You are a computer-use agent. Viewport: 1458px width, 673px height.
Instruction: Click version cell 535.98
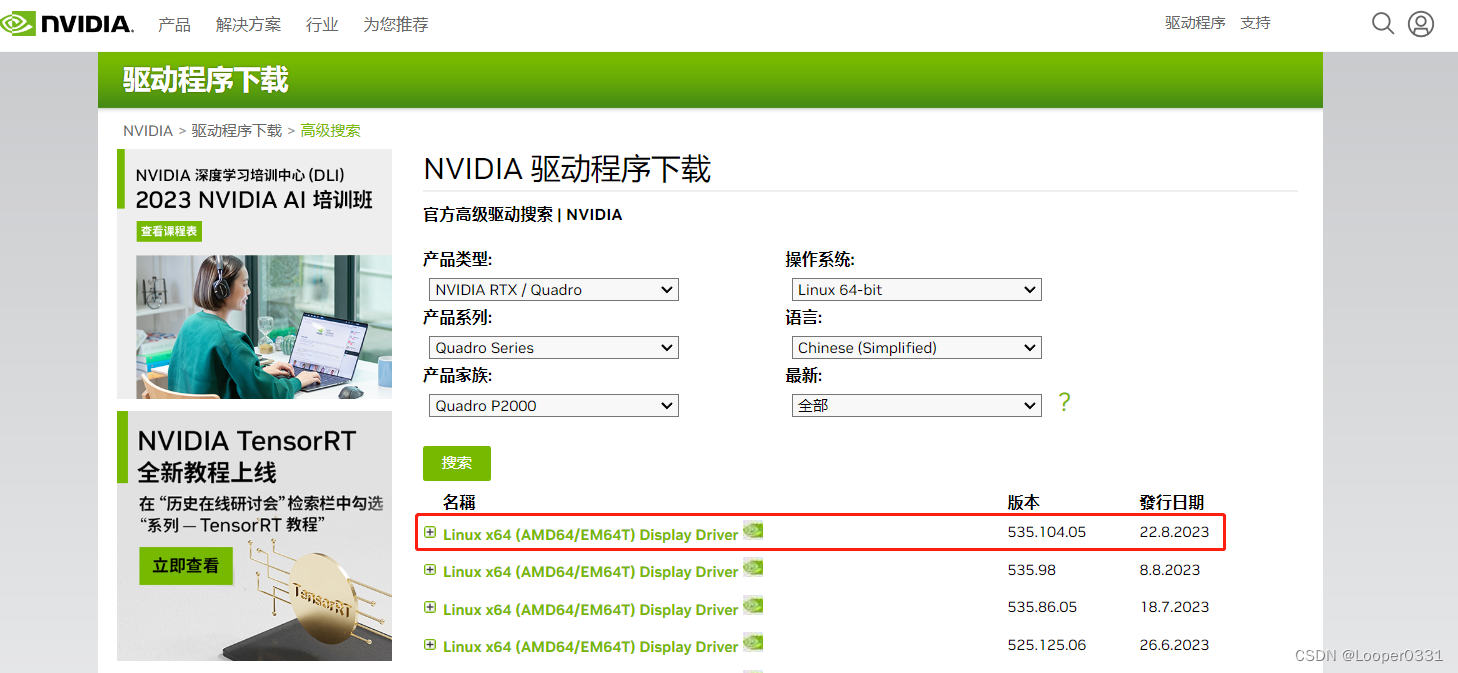pos(1031,570)
